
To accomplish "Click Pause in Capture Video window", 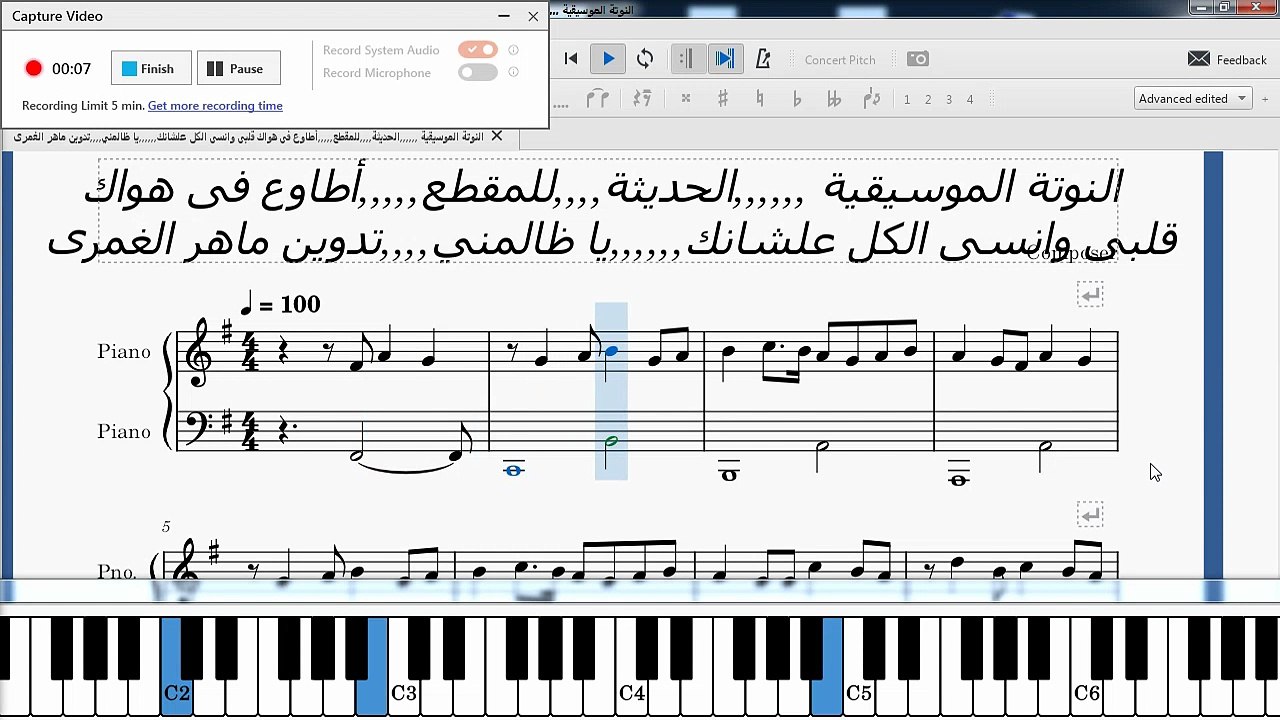I will [x=238, y=68].
